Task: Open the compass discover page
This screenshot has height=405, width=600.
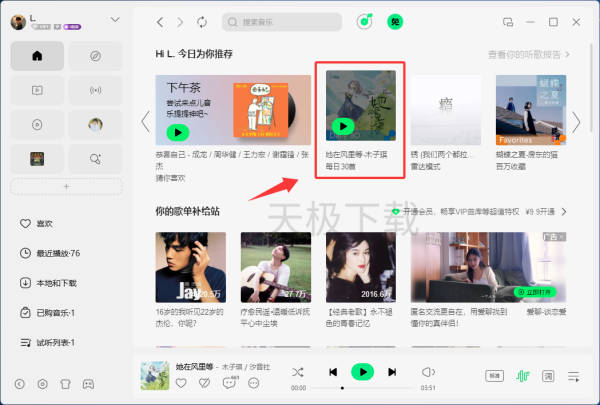Action: tap(95, 57)
